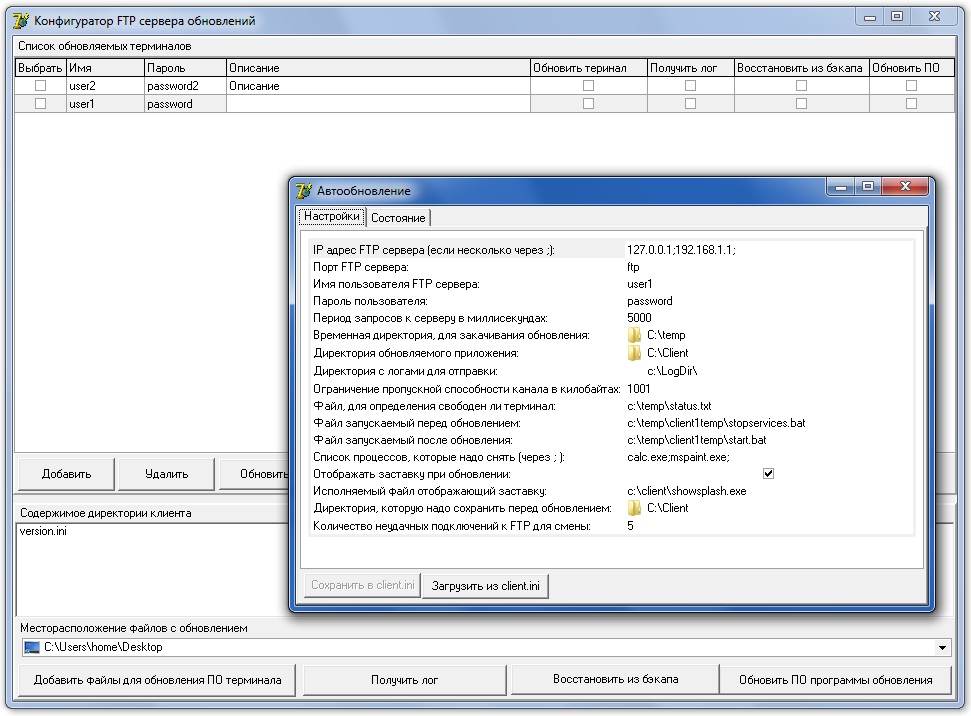Screen dimensions: 971x716
Task: Click the folder icon next to C:\temp
Action: 634,335
